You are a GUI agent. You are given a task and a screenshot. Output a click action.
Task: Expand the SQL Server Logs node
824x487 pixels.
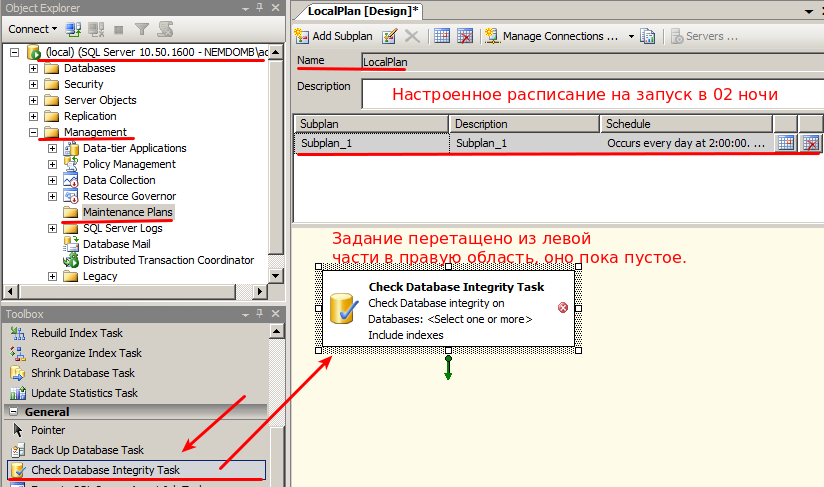point(53,228)
